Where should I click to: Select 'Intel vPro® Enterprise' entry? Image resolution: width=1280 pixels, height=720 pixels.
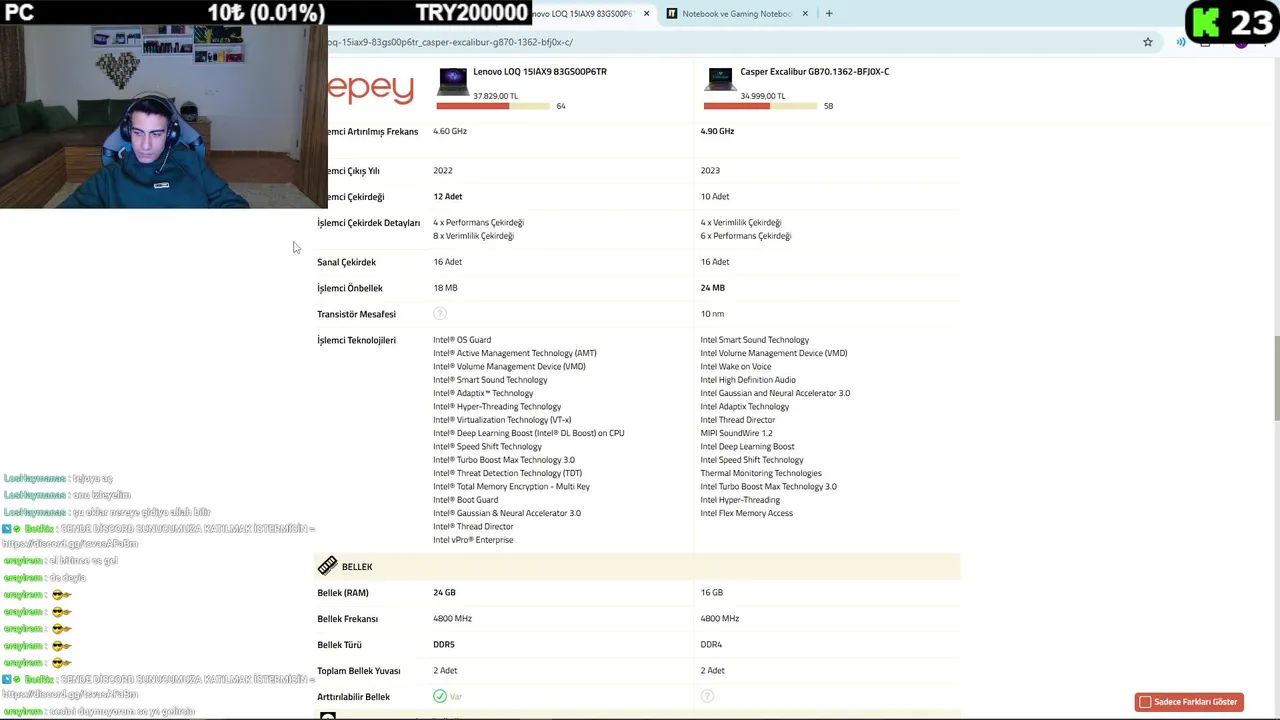click(x=473, y=540)
